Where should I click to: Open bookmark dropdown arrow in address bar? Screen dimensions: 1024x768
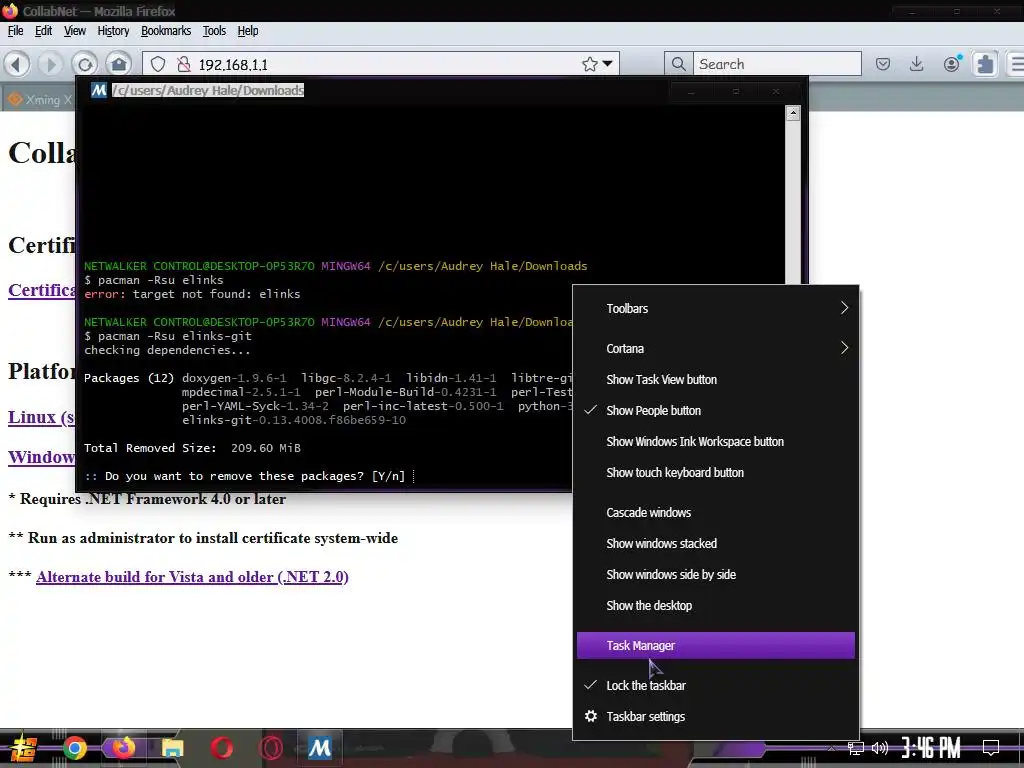pyautogui.click(x=608, y=64)
